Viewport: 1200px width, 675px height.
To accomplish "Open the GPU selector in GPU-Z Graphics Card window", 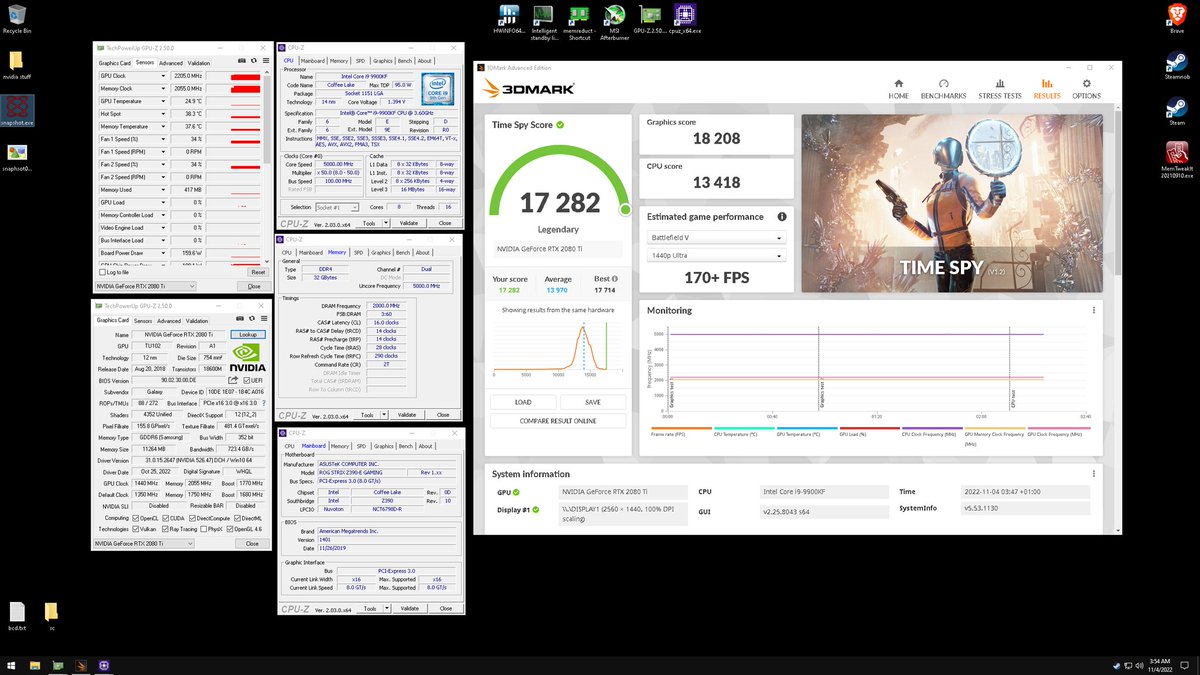I will [144, 543].
